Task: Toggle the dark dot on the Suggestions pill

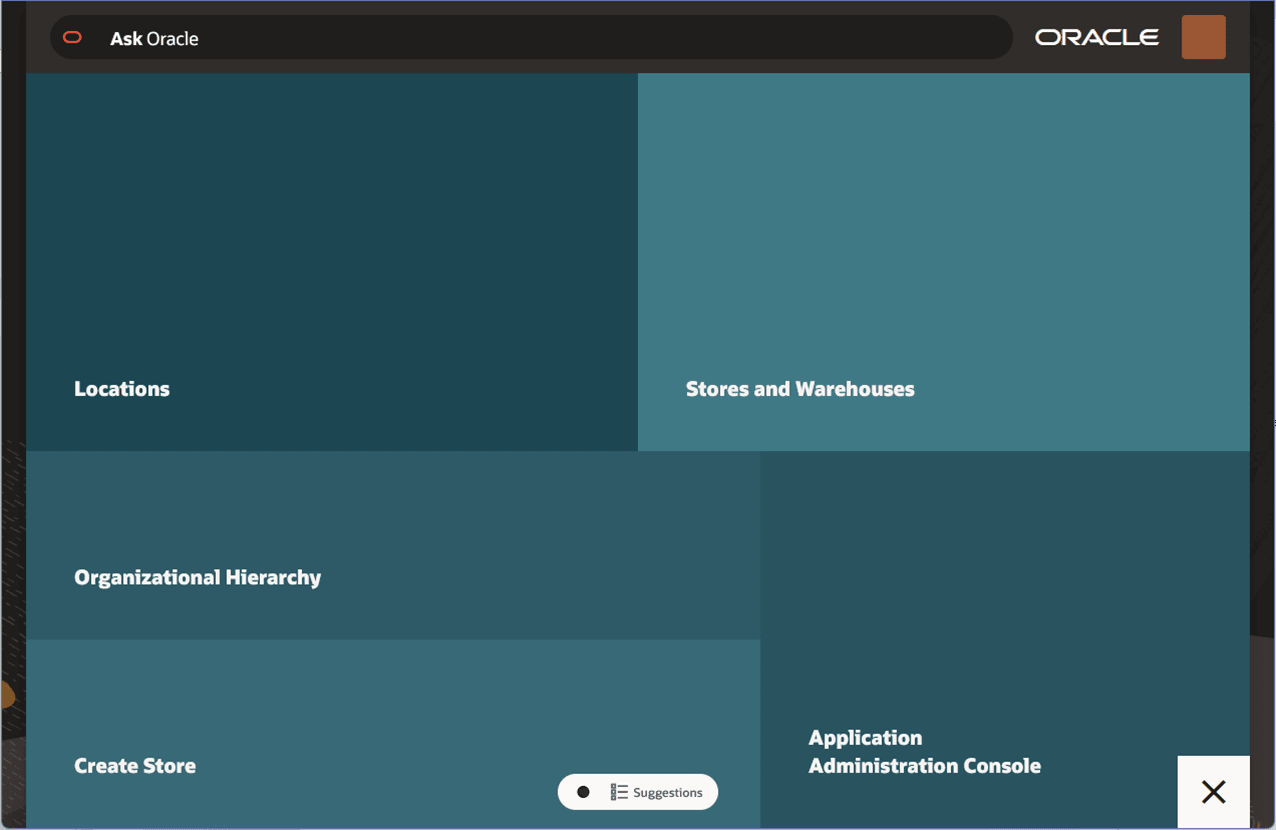Action: [583, 791]
